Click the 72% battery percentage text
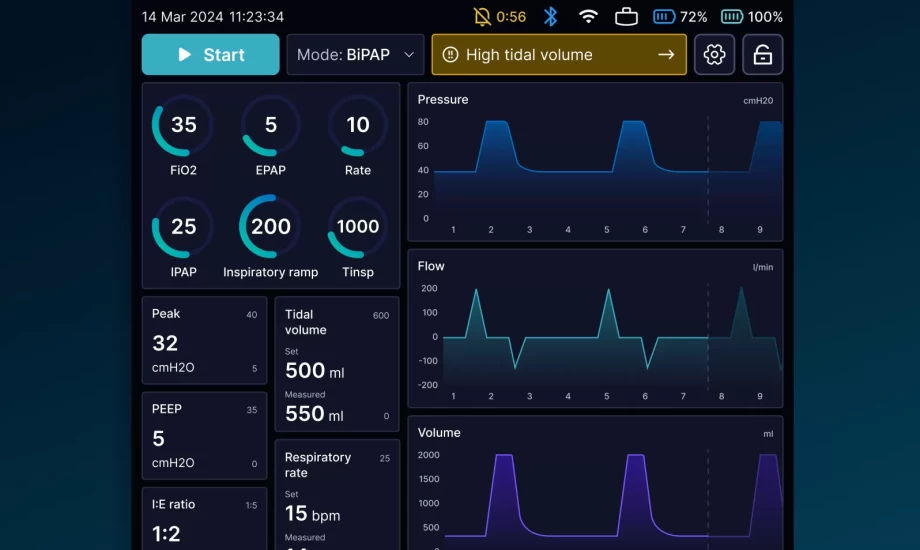The image size is (920, 550). [694, 17]
